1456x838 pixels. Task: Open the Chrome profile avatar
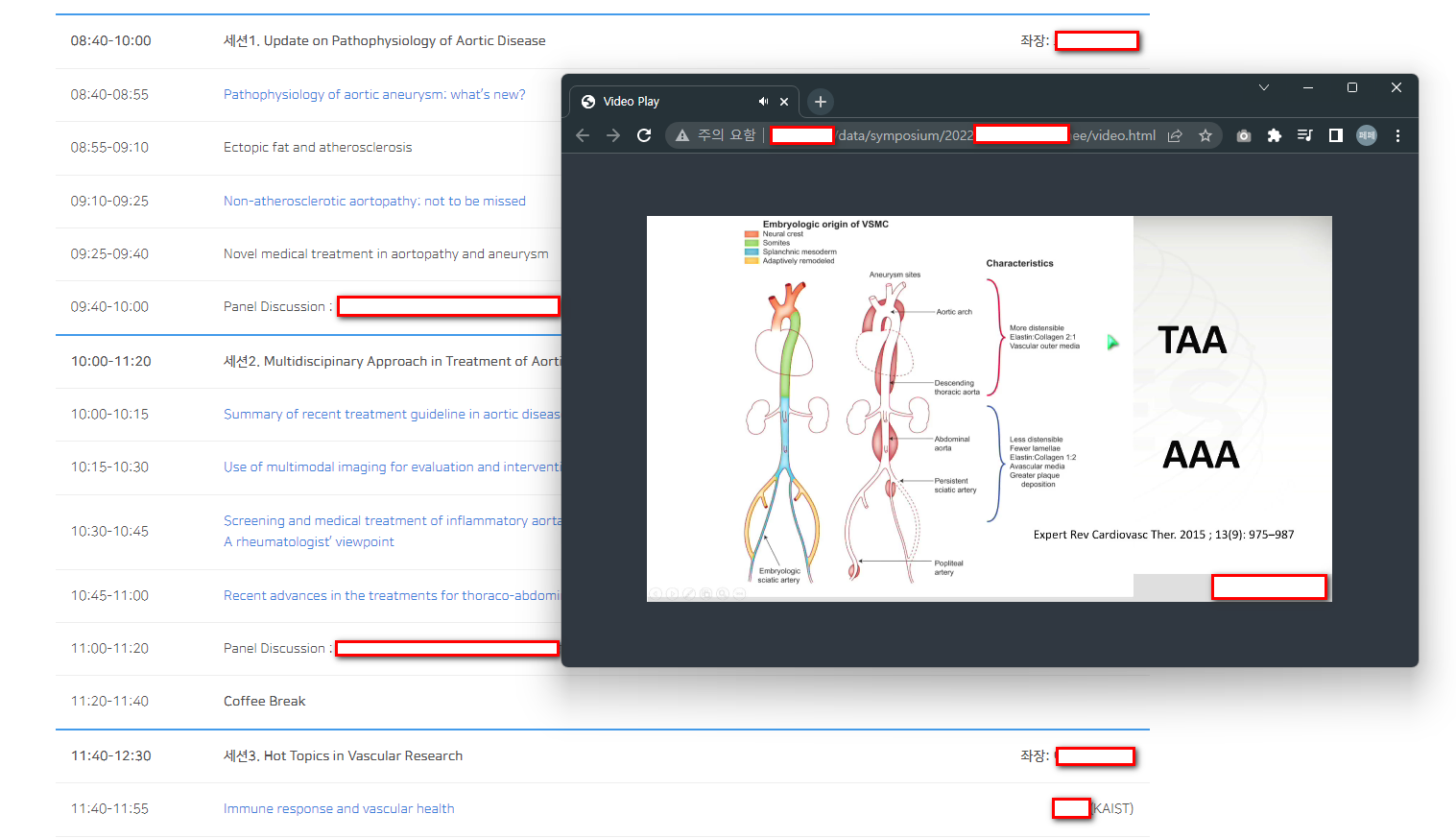point(1367,135)
